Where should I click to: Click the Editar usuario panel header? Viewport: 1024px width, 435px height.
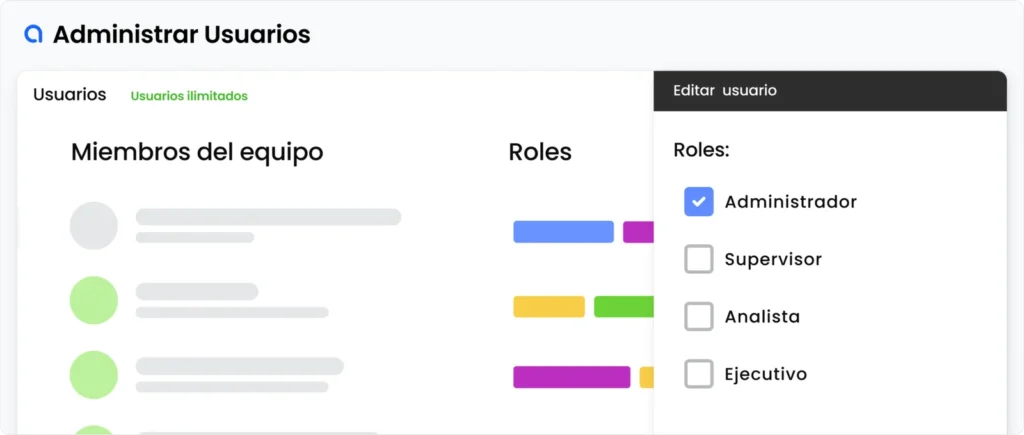coord(829,90)
